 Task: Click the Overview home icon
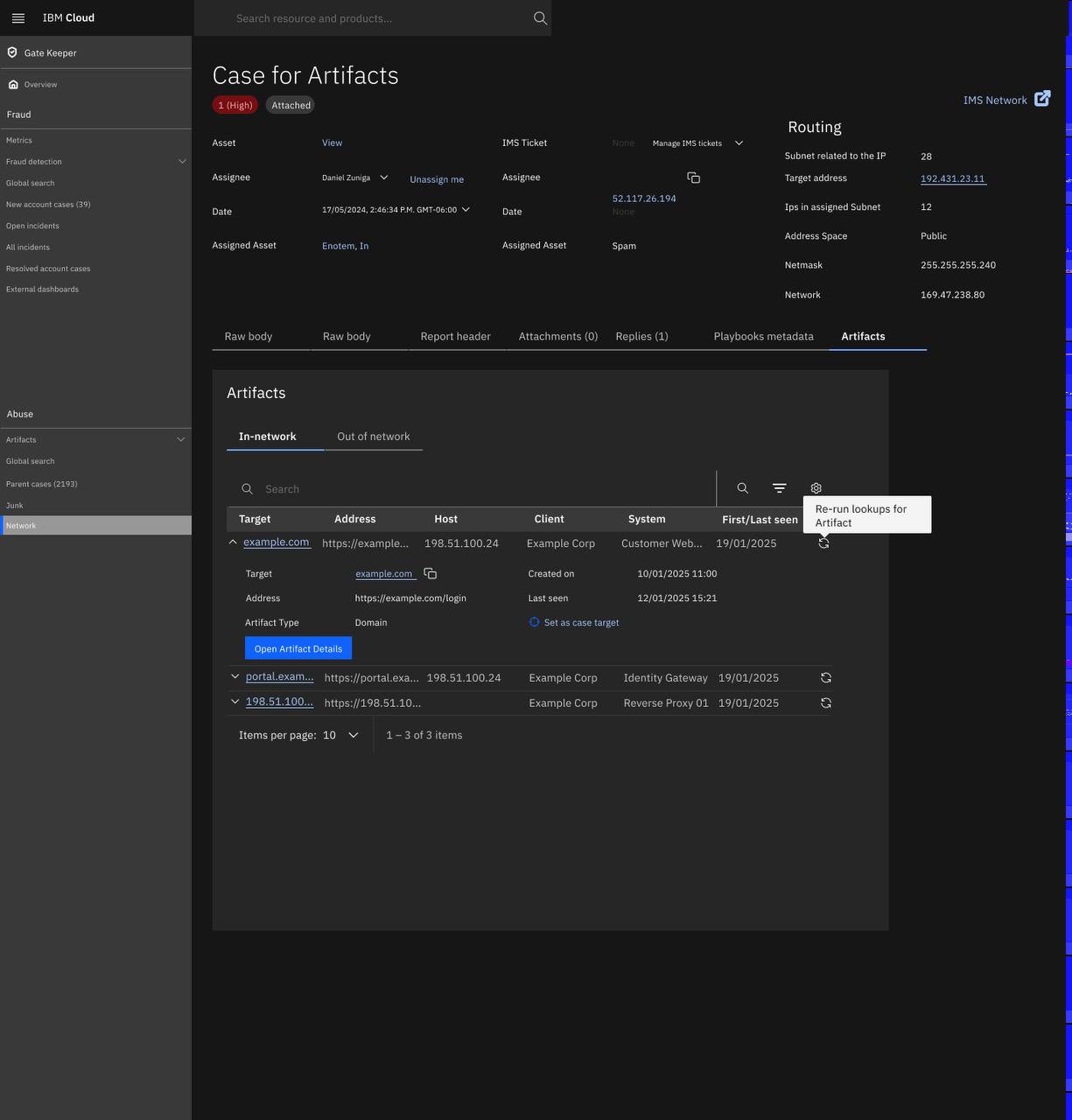13,85
